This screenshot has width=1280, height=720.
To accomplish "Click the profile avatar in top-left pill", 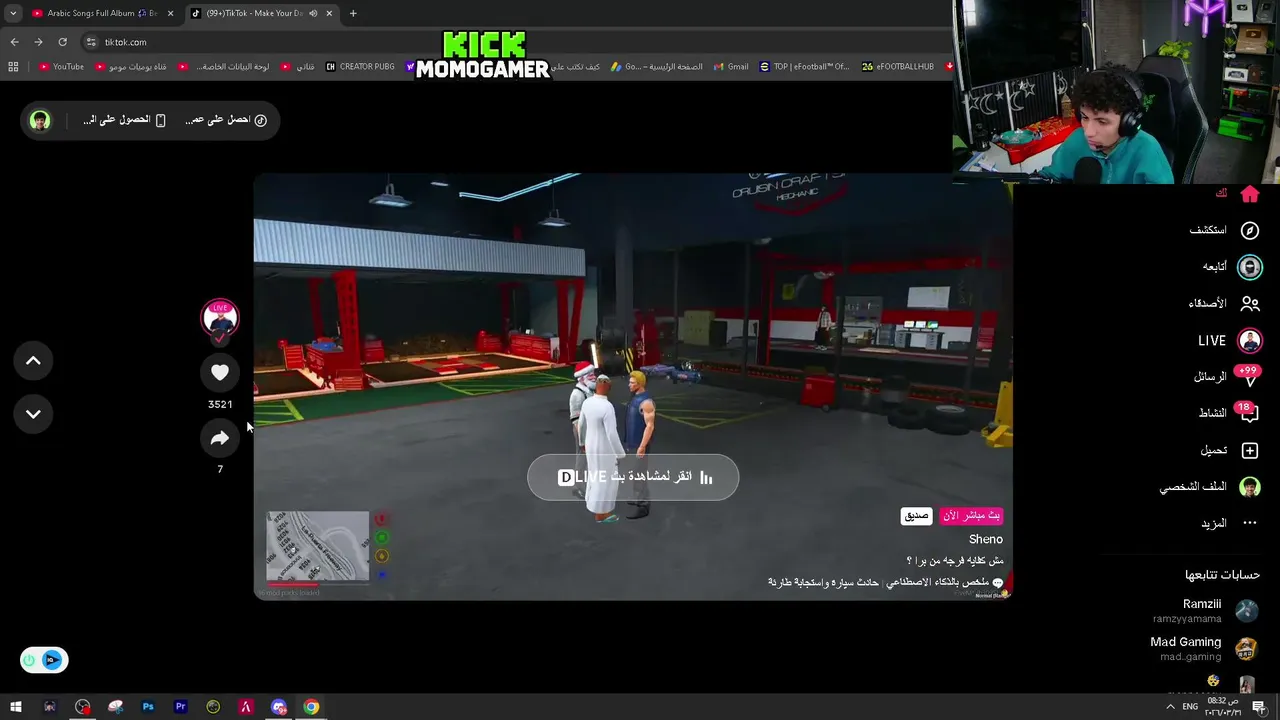I will click(40, 120).
